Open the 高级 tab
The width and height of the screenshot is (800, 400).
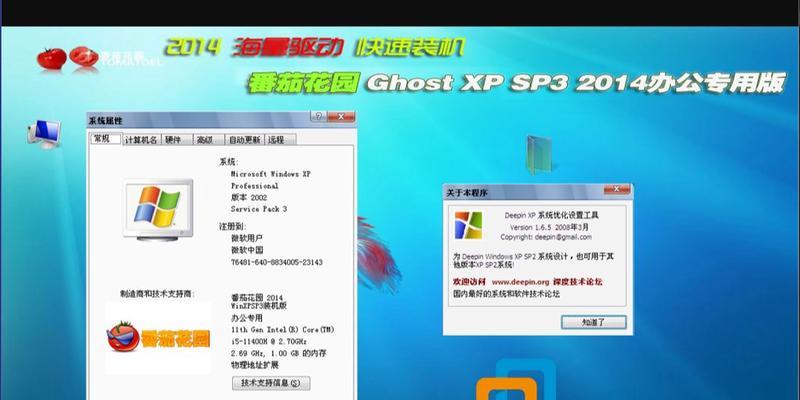[x=209, y=140]
